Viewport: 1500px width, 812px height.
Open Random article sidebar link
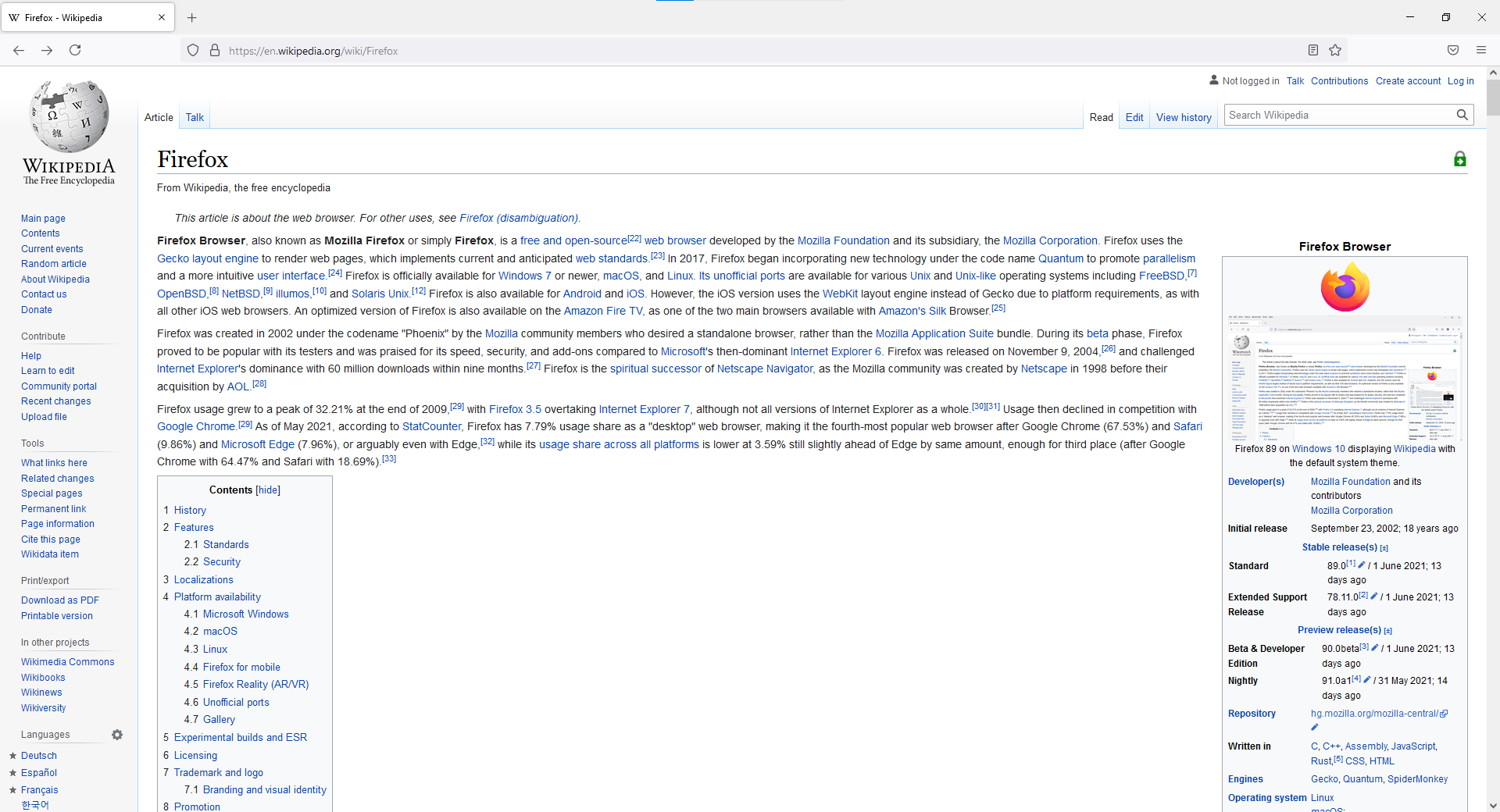tap(54, 264)
